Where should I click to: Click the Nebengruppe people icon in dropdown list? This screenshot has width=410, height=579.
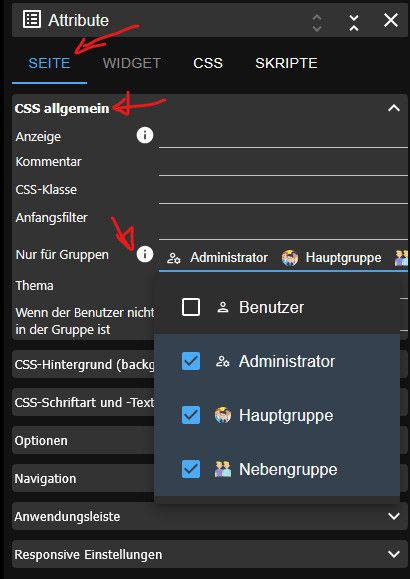pos(223,469)
